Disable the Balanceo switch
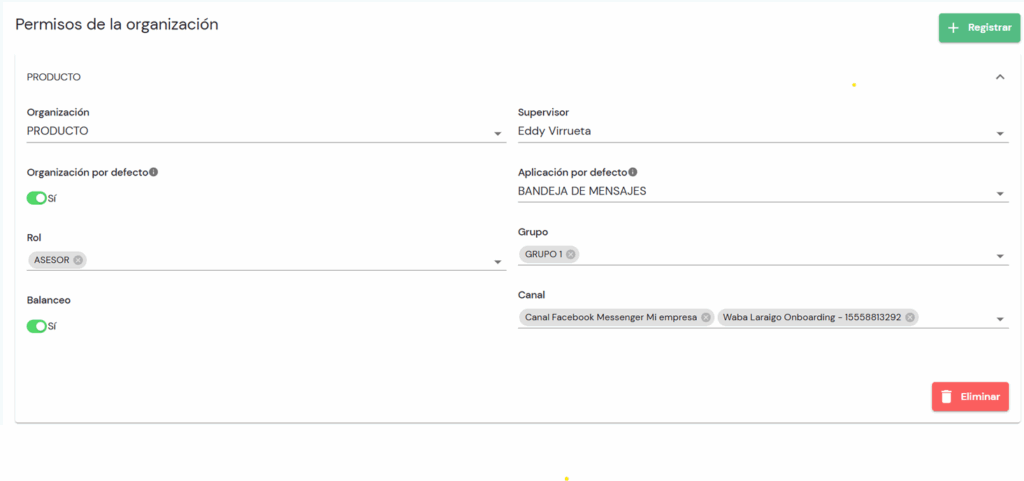The image size is (1024, 481). (x=37, y=326)
